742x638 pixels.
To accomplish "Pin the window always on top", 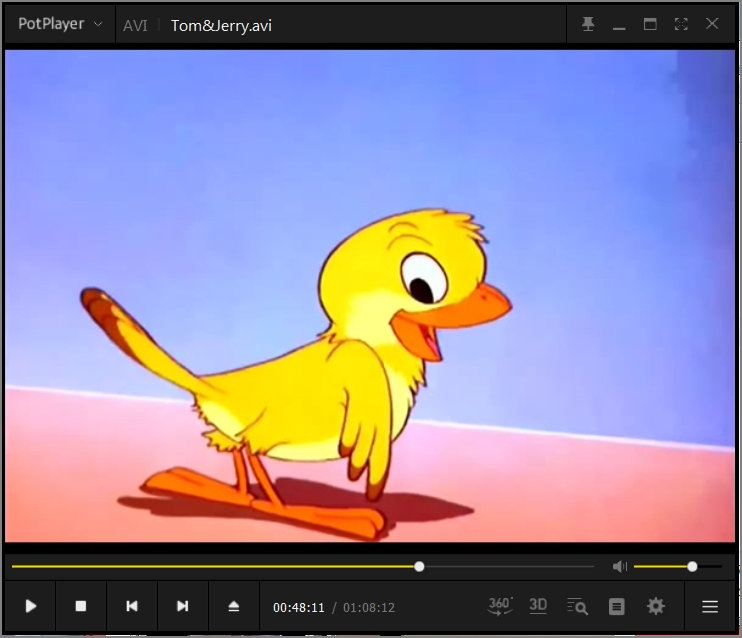I will (x=588, y=24).
